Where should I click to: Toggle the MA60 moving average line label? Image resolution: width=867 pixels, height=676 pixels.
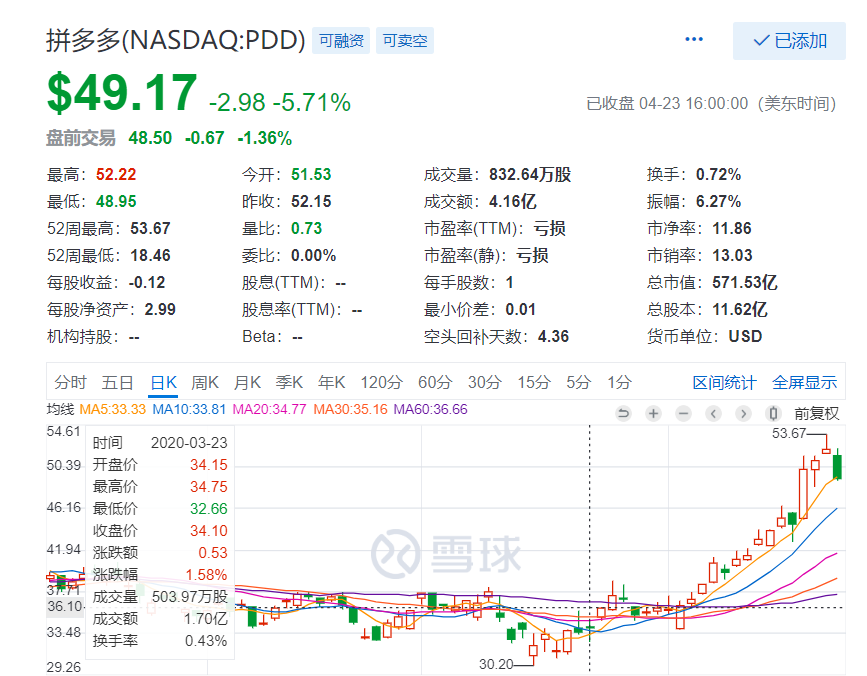point(430,409)
